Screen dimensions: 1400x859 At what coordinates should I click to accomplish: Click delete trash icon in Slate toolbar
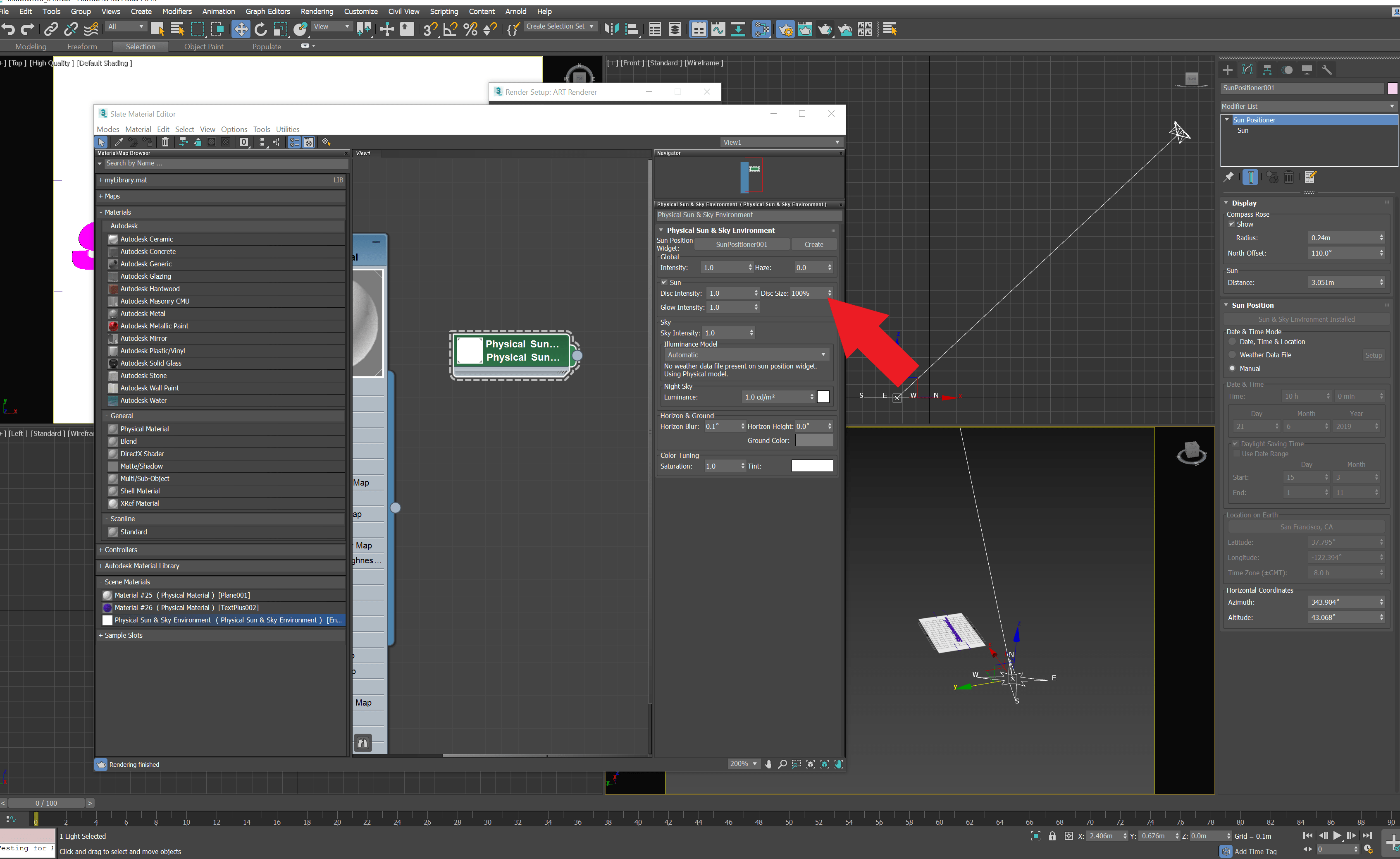(165, 142)
